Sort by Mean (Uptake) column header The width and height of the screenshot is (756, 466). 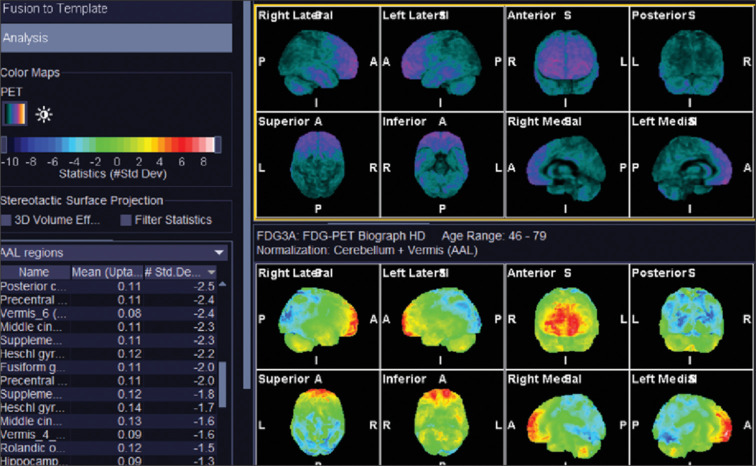point(105,272)
